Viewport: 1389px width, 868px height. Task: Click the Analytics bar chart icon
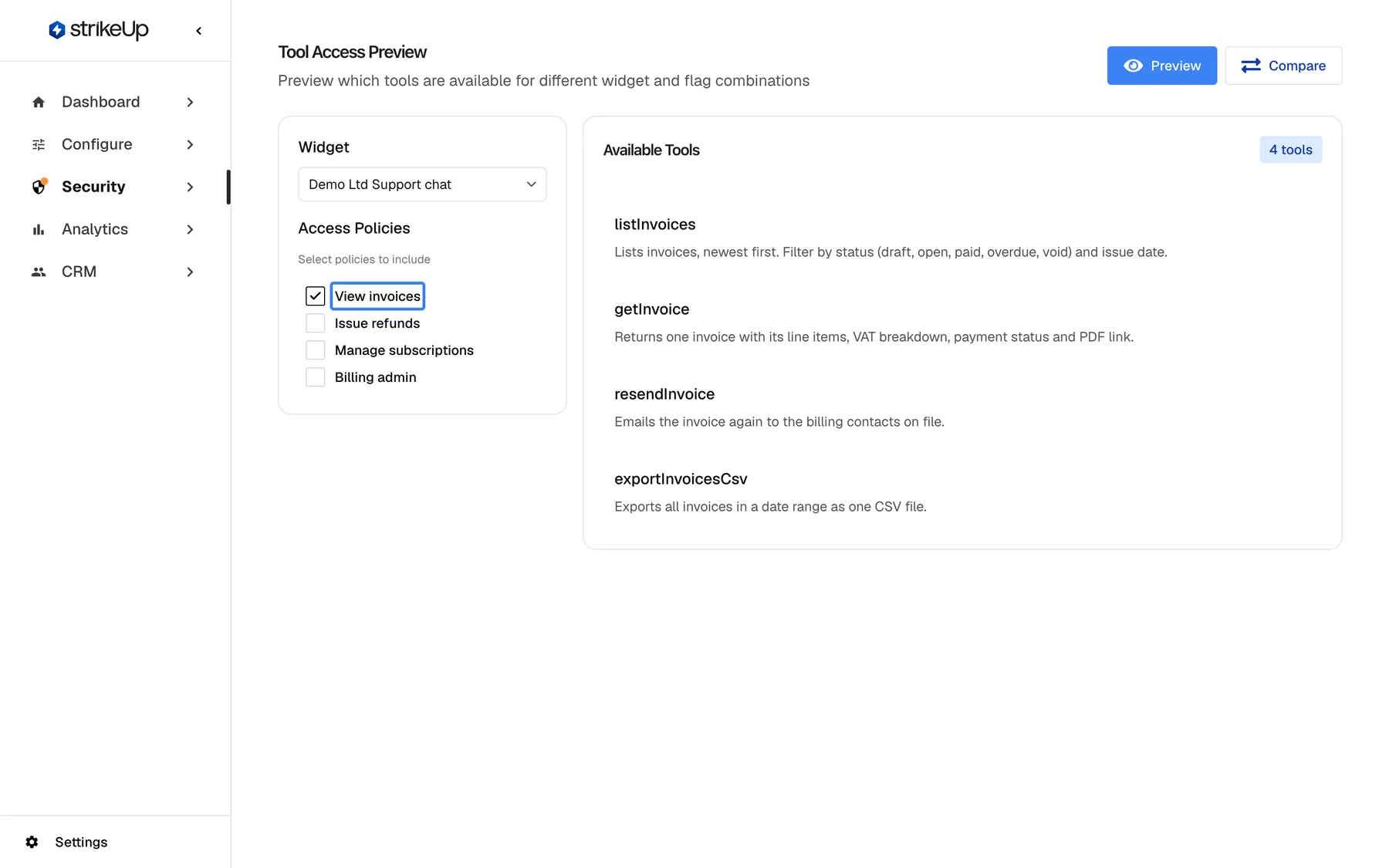pos(39,229)
